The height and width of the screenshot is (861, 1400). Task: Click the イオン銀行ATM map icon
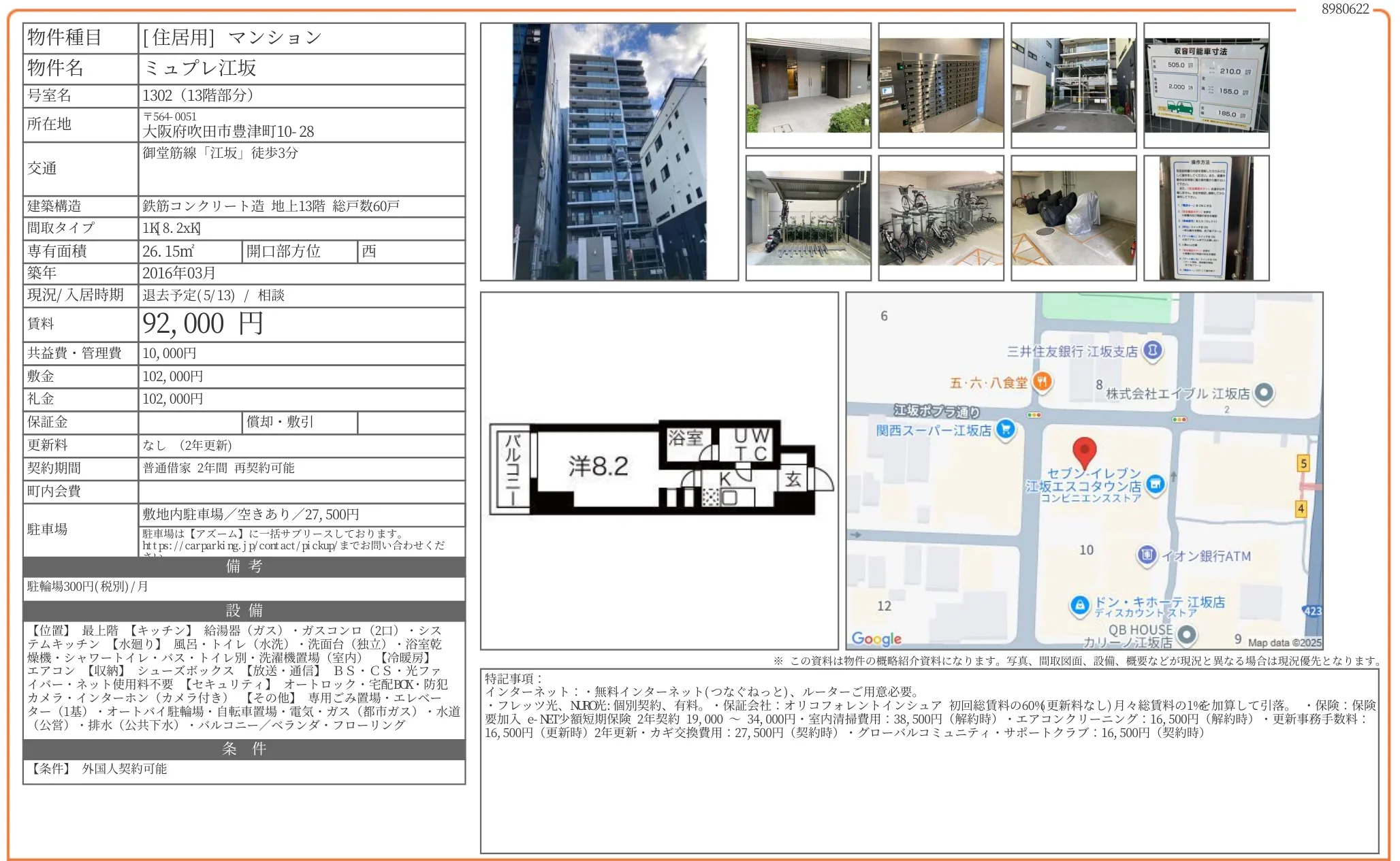point(1147,555)
